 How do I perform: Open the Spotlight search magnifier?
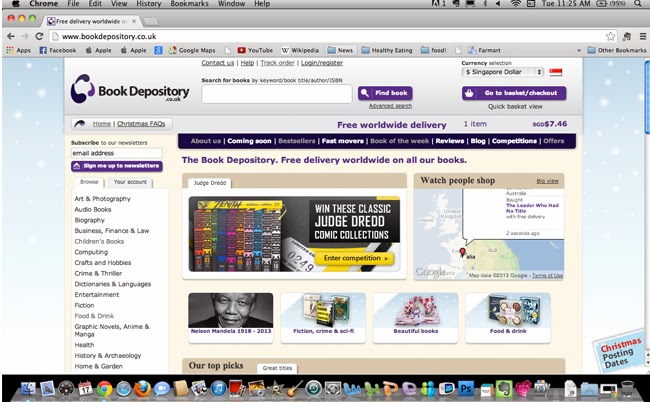pos(638,3)
